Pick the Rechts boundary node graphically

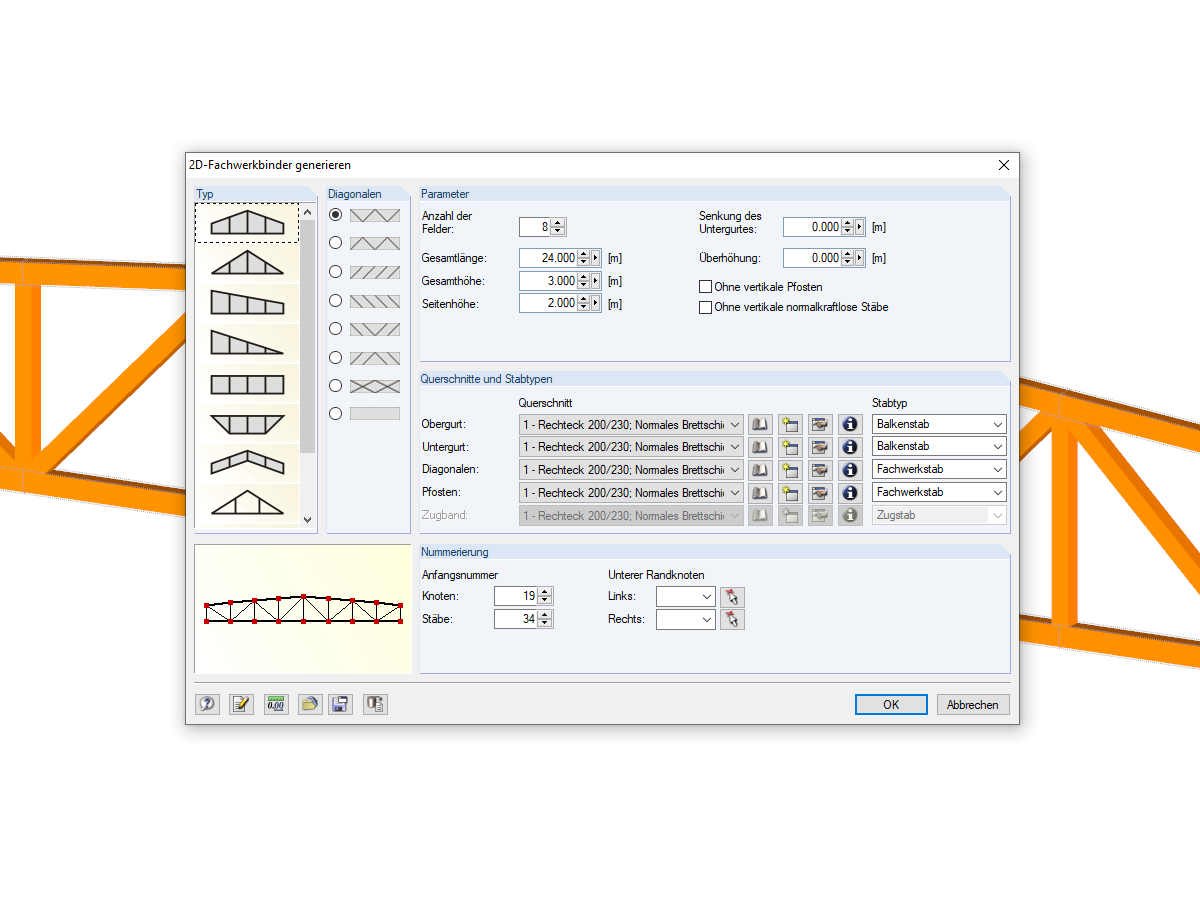[732, 620]
